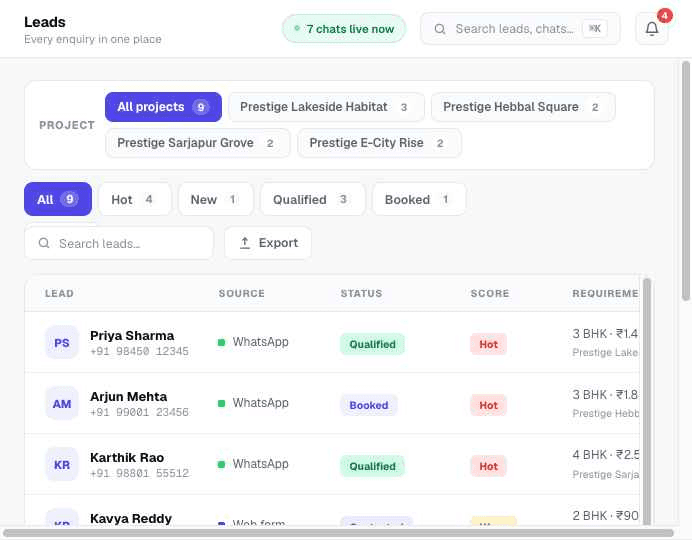Filter by Prestige Sarjapur Grove project
The image size is (692, 540).
(x=198, y=143)
